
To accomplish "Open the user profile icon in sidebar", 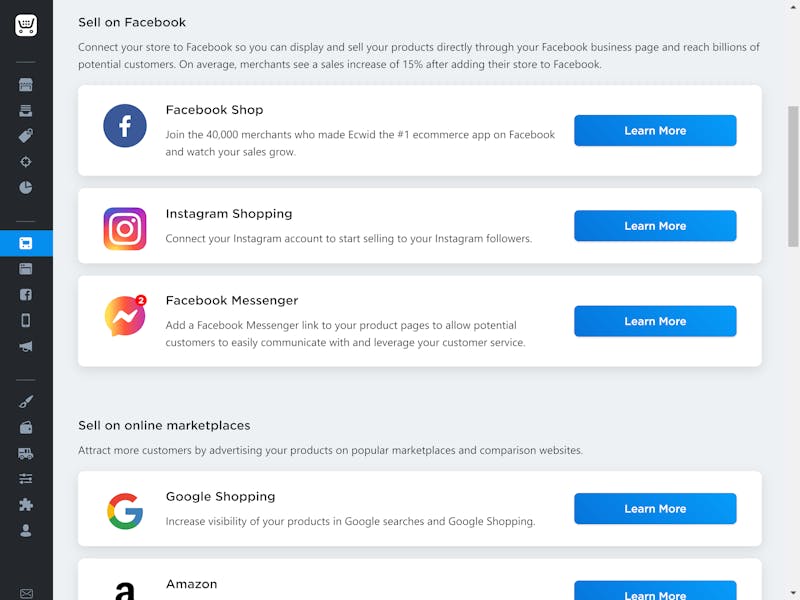I will click(x=26, y=531).
